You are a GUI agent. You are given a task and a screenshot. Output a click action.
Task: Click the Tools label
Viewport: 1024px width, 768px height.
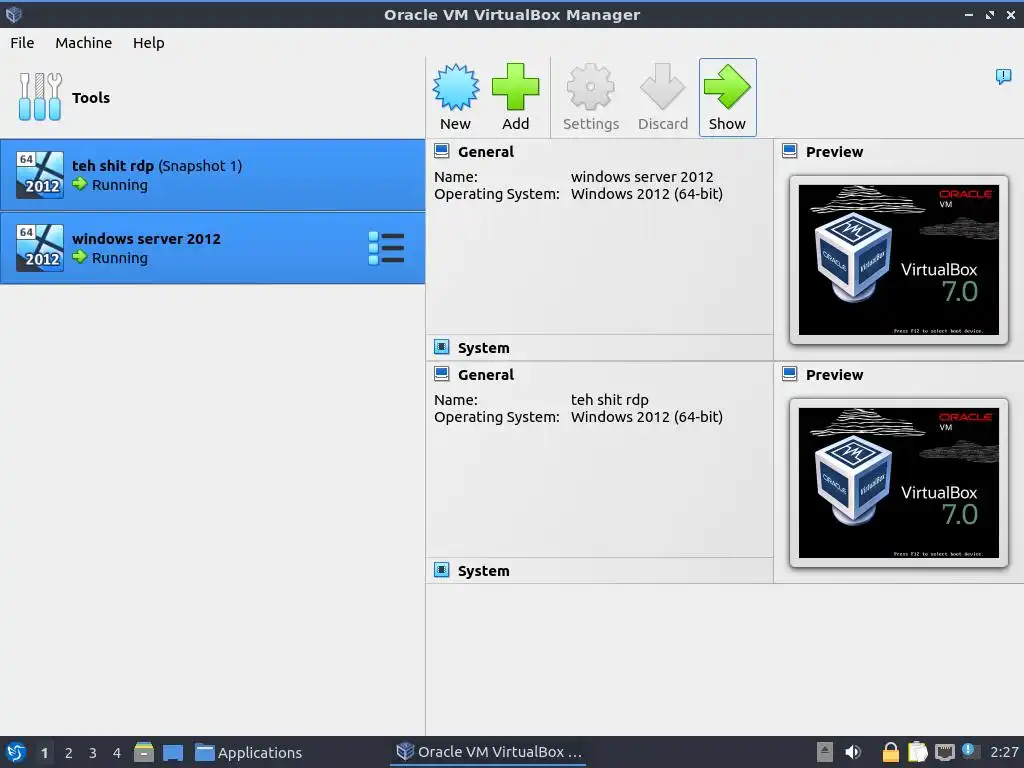tap(91, 97)
